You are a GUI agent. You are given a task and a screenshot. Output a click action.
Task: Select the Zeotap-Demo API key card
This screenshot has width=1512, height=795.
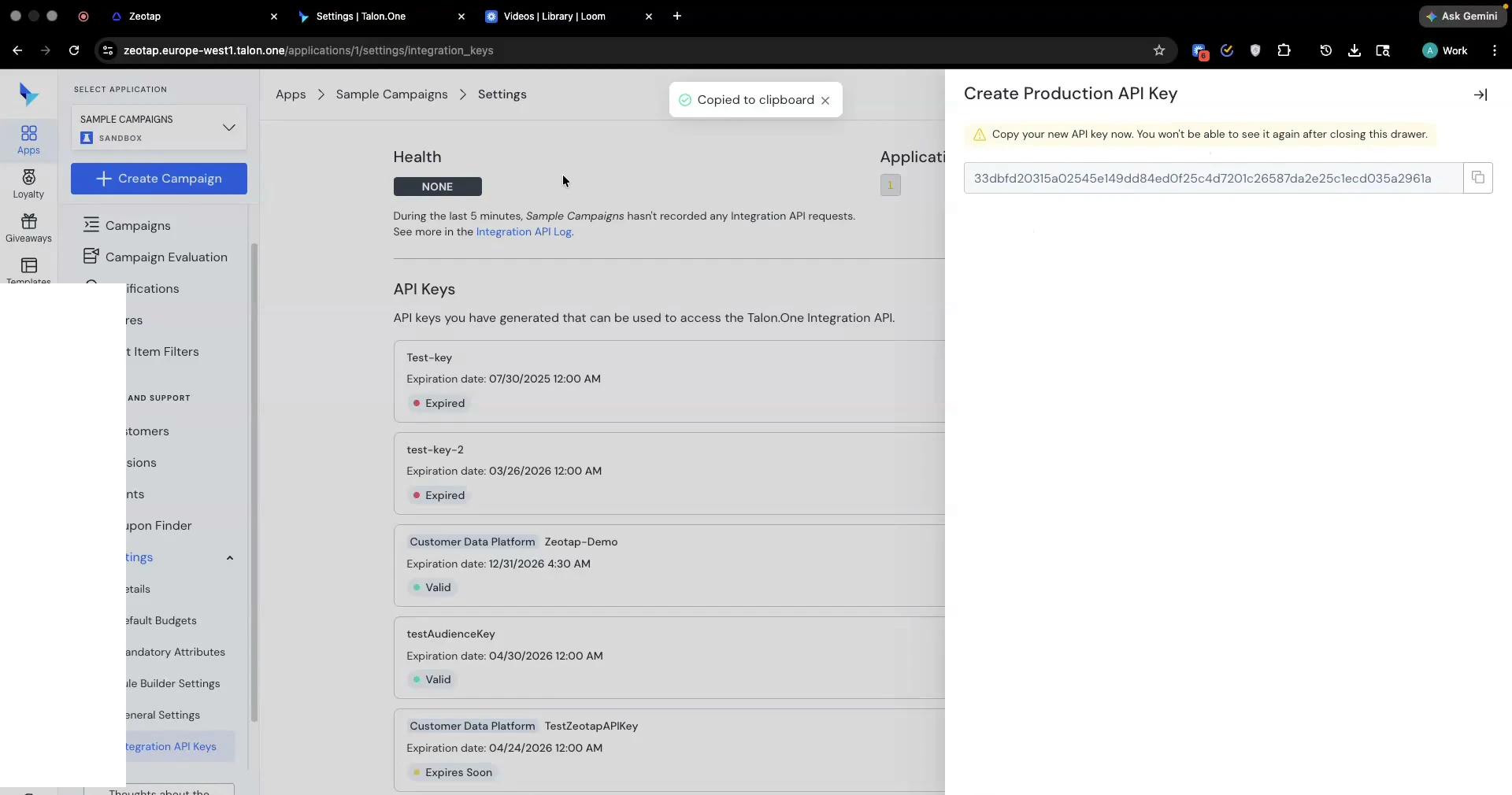(x=669, y=565)
